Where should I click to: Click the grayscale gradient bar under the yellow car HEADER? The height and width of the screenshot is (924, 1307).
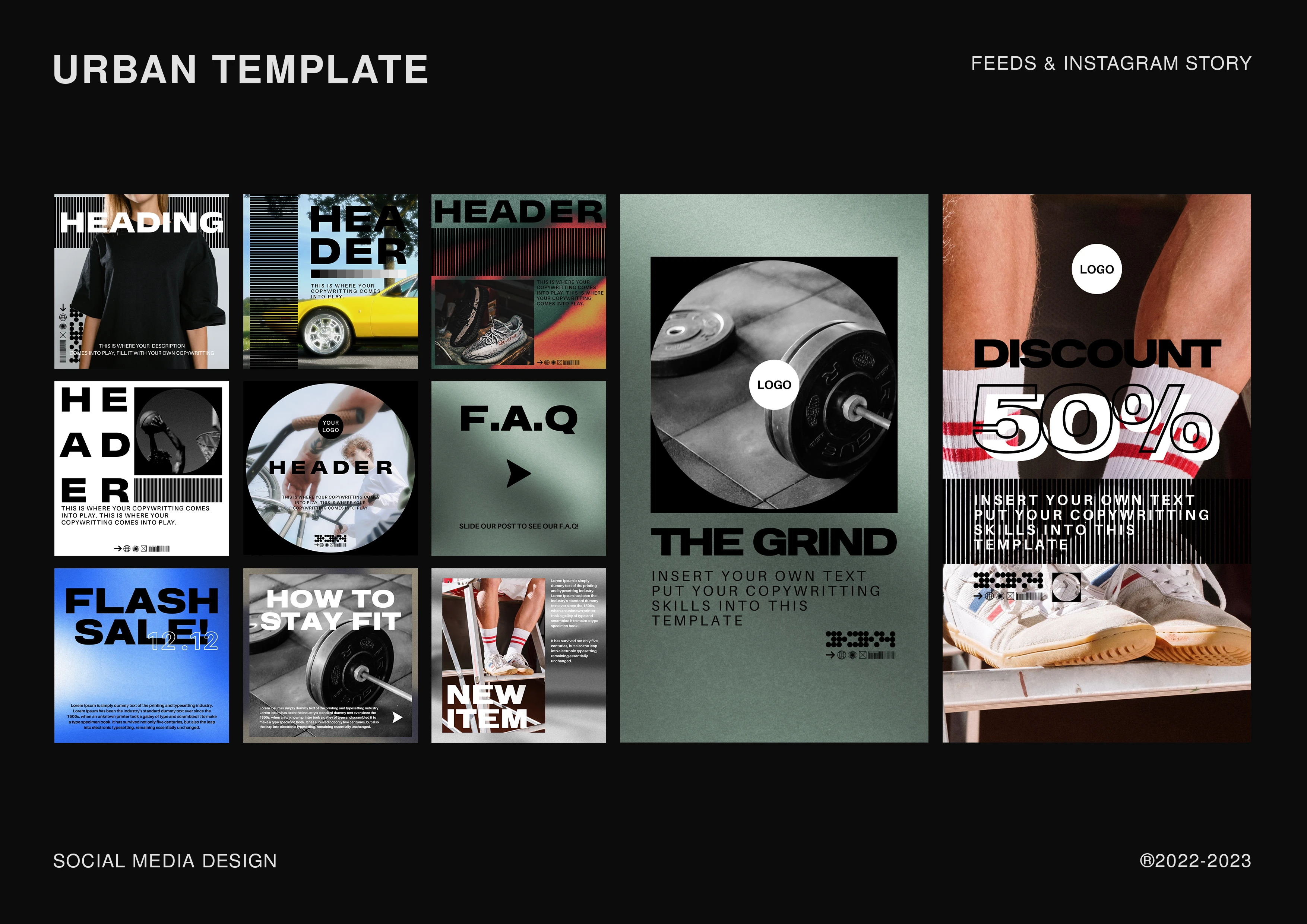(x=359, y=274)
